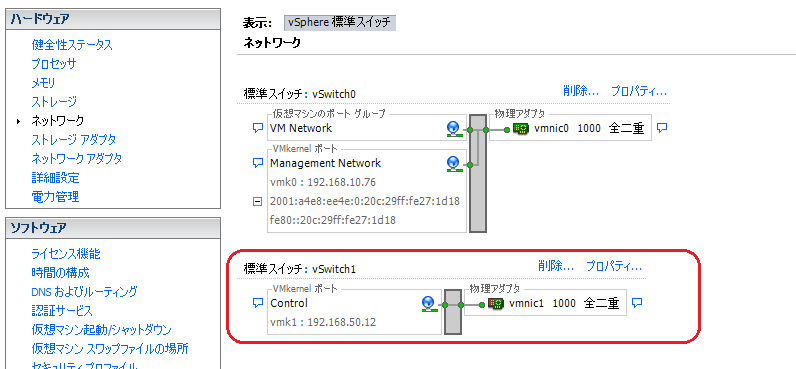The image size is (796, 369).
Task: Open ライセンス機能 in software list
Action: pyautogui.click(x=66, y=254)
